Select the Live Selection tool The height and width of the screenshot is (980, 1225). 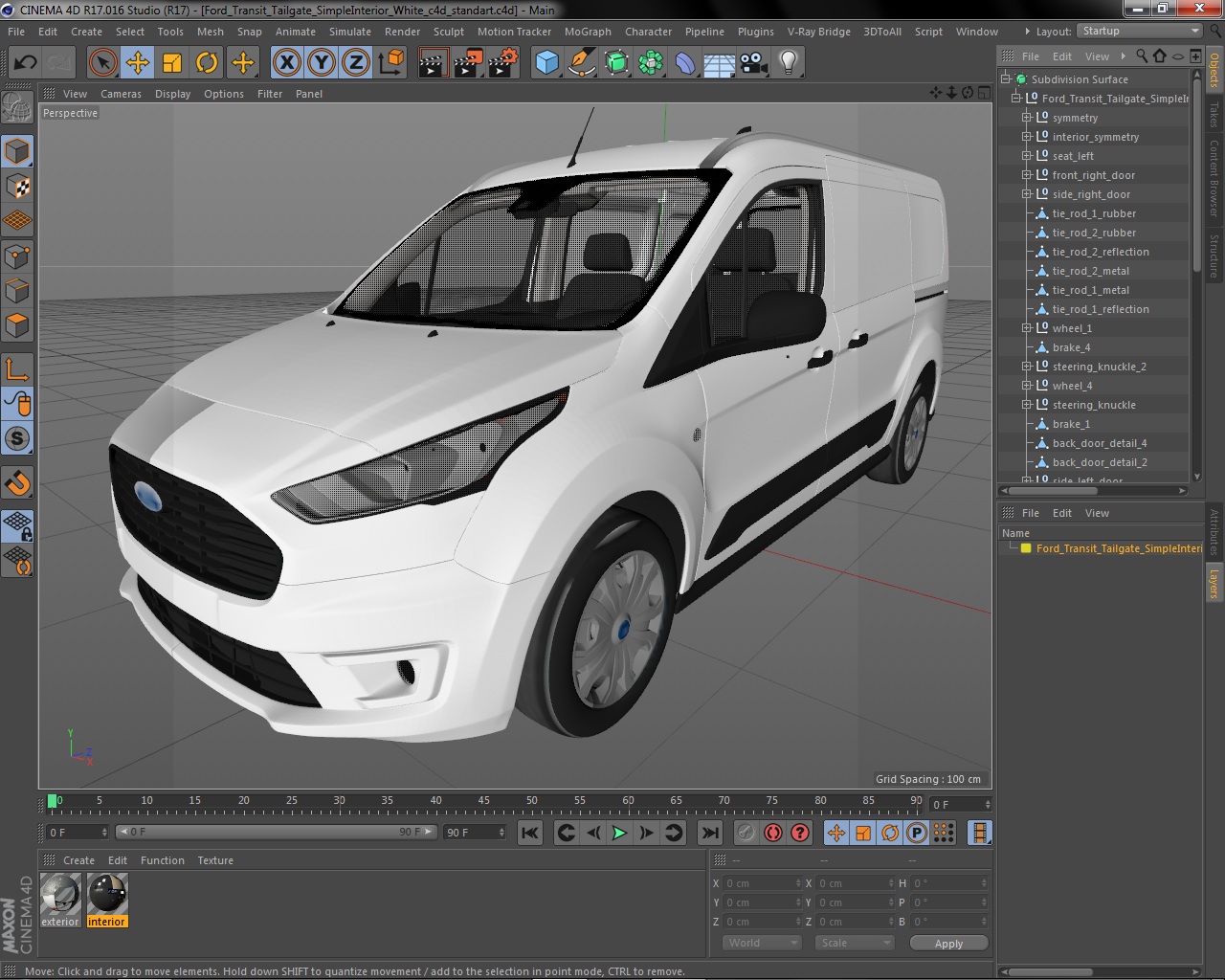tap(102, 63)
